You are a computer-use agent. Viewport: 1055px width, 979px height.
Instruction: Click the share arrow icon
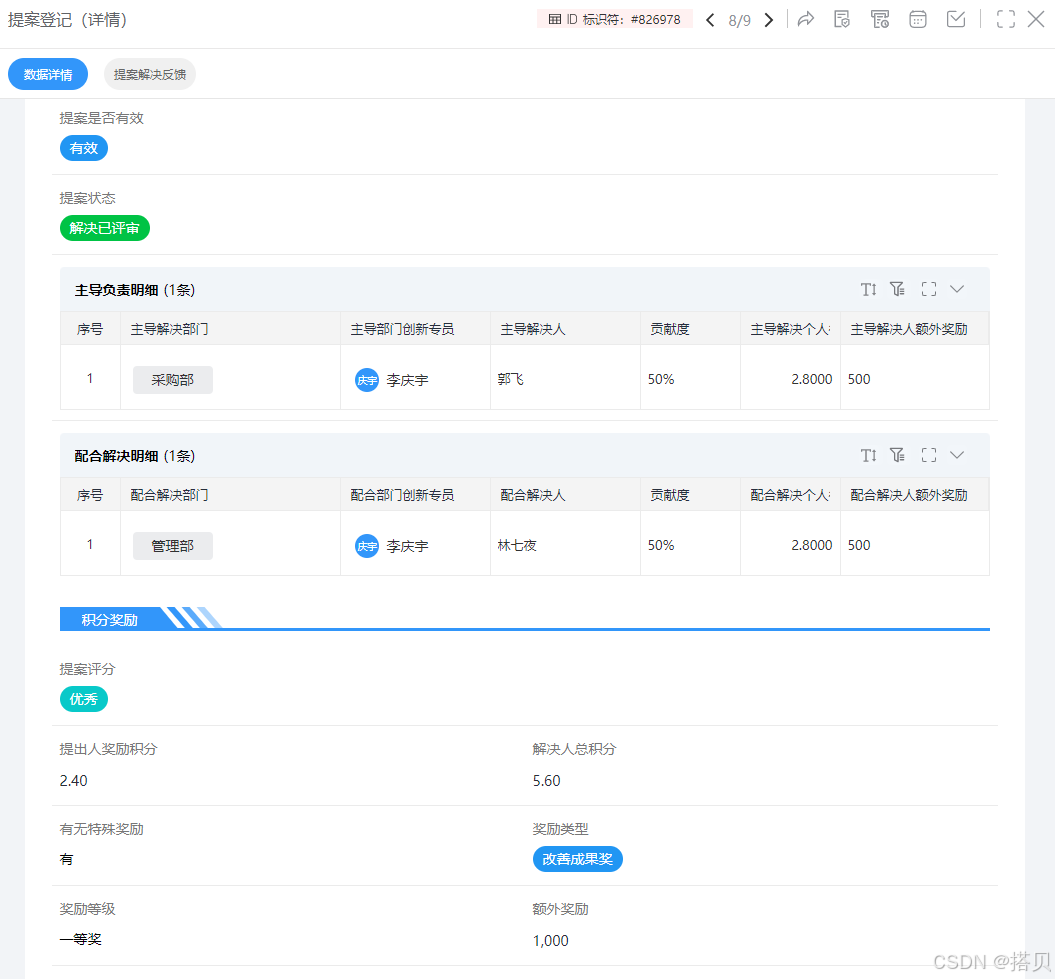click(806, 19)
